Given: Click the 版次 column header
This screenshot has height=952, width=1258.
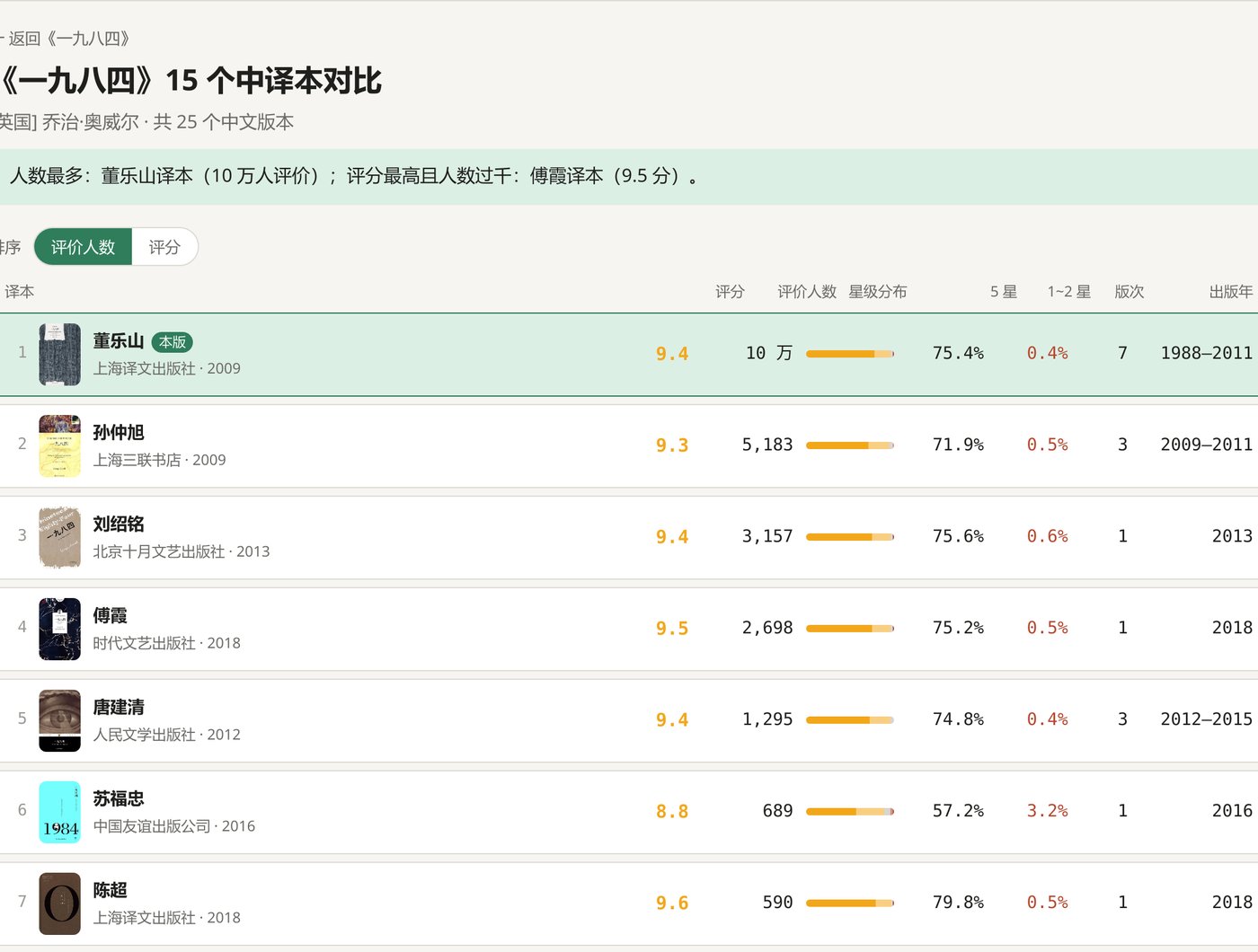Looking at the screenshot, I should pos(1130,292).
